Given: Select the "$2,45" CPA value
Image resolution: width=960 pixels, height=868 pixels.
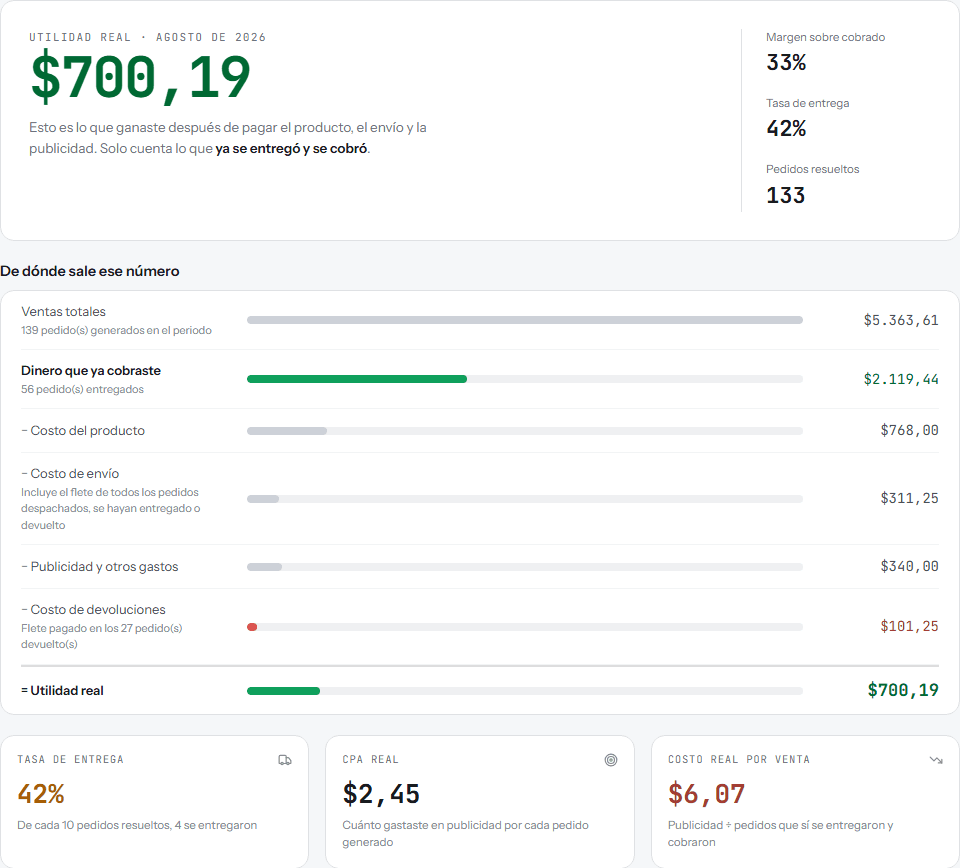Looking at the screenshot, I should pos(381,794).
